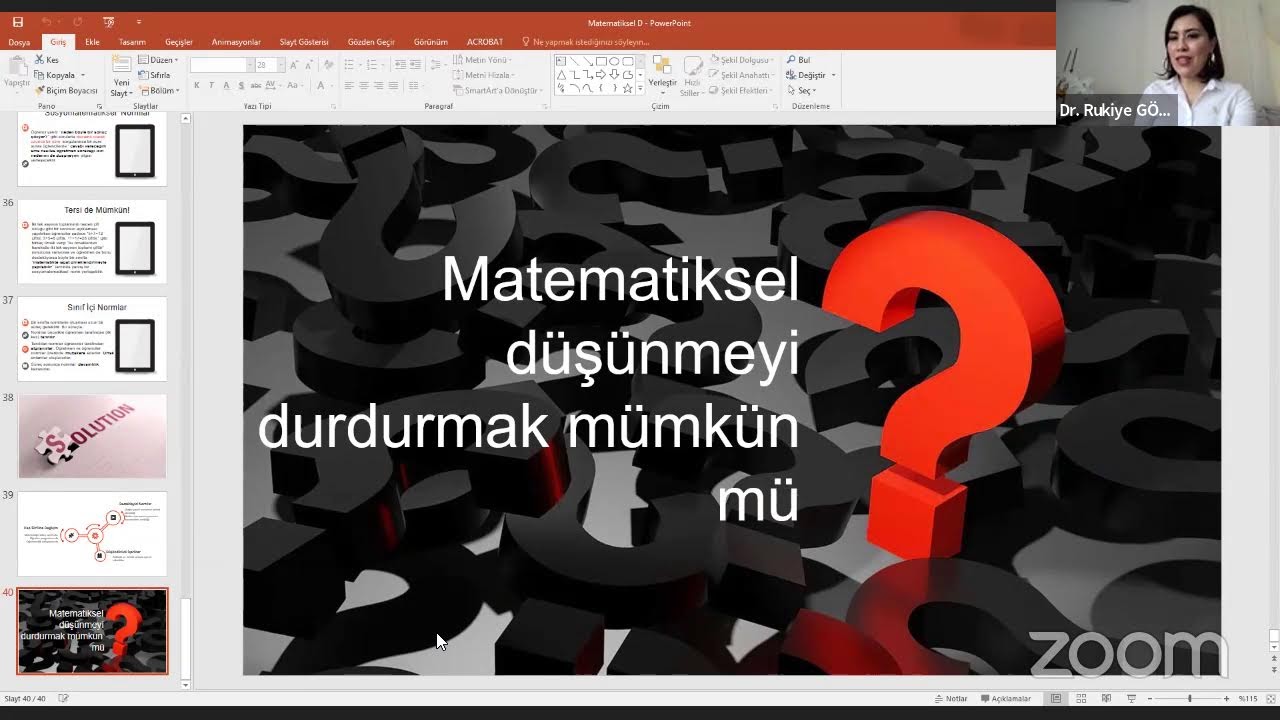
Task: Open the Bölüm section dropdown
Action: [158, 90]
